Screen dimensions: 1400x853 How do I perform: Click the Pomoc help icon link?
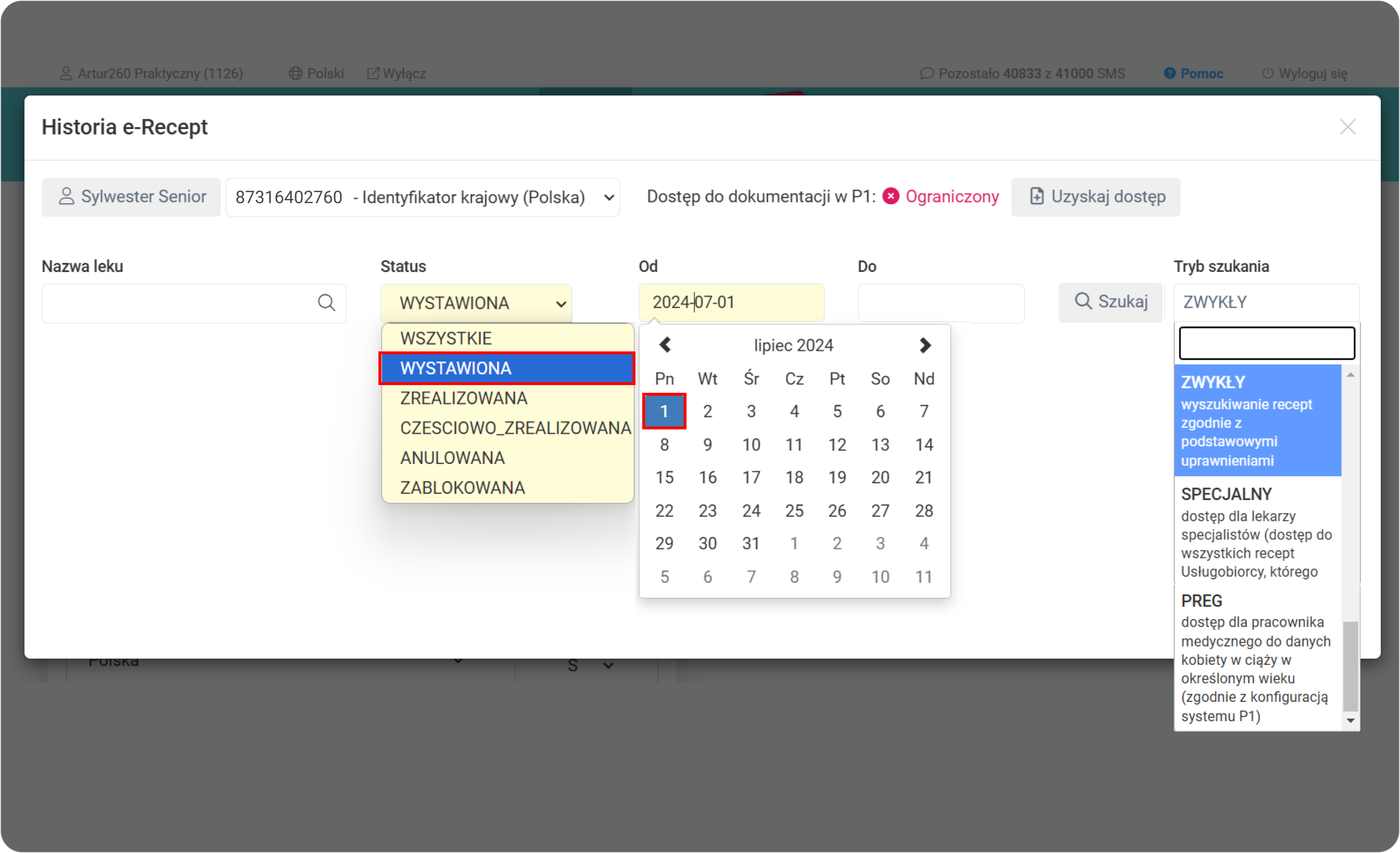pos(1169,73)
